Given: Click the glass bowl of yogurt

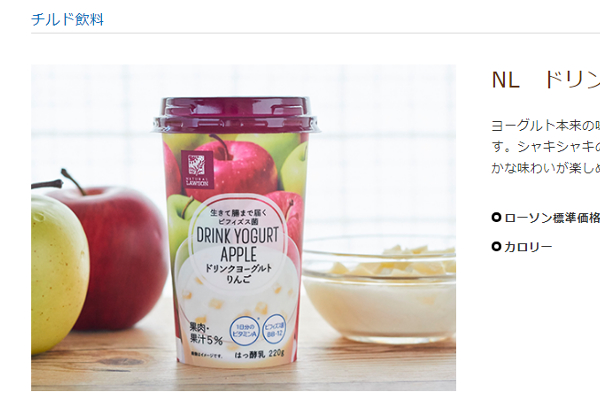Looking at the screenshot, I should (x=379, y=289).
